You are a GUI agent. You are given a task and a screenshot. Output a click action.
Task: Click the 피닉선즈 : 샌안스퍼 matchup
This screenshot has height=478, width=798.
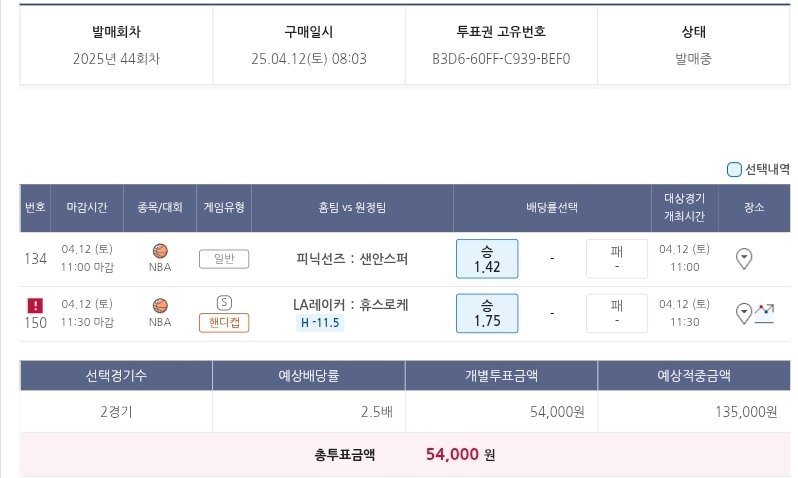(x=352, y=259)
